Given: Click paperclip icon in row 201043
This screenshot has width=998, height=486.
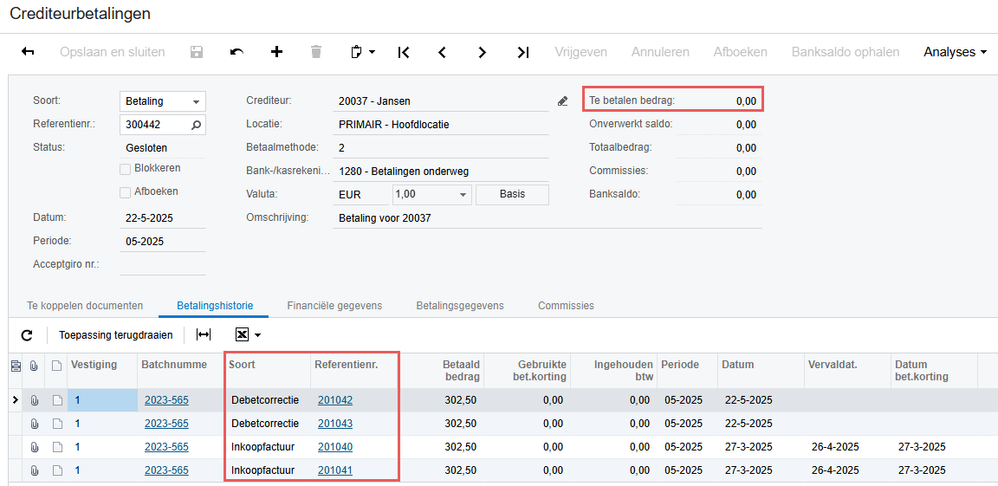Looking at the screenshot, I should [x=34, y=424].
